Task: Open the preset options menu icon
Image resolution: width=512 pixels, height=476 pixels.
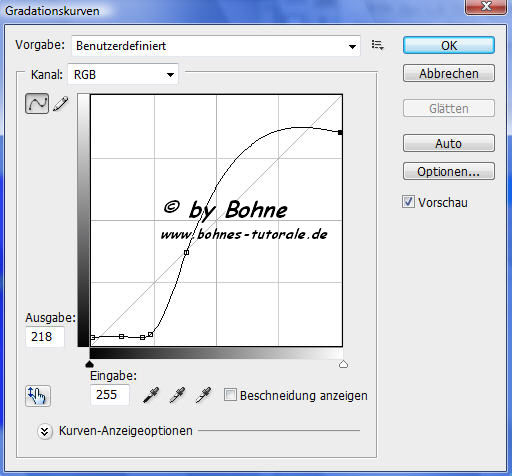Action: [378, 45]
